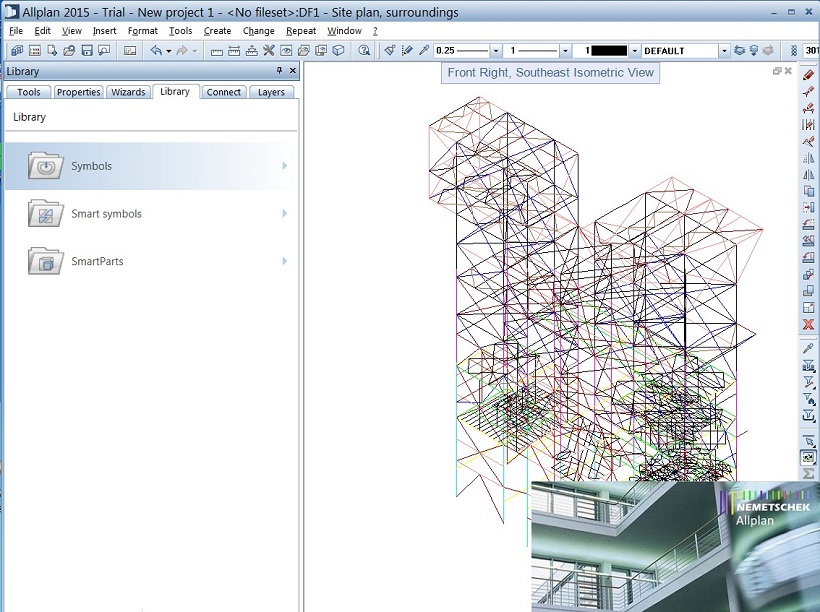Image resolution: width=820 pixels, height=612 pixels.
Task: Switch to the Layers tab
Action: tap(271, 92)
